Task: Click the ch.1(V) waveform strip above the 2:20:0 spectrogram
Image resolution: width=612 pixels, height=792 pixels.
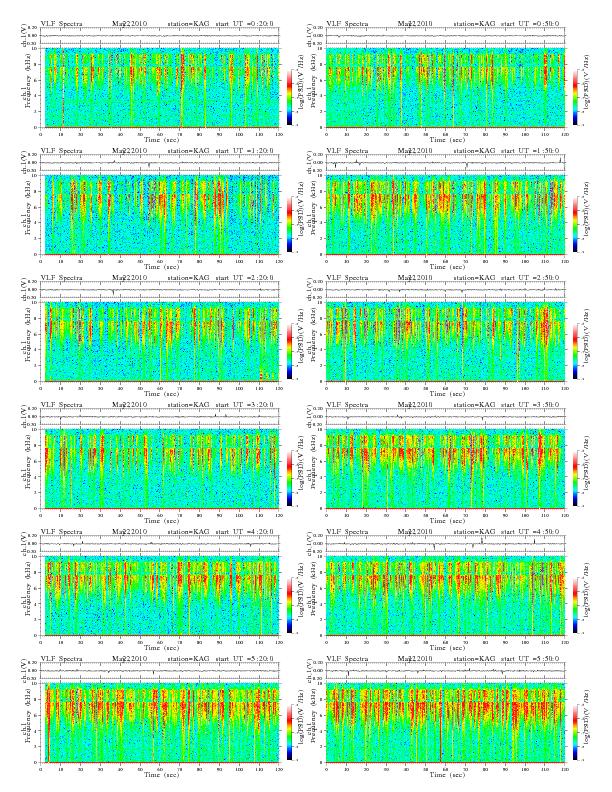Action: tap(160, 290)
